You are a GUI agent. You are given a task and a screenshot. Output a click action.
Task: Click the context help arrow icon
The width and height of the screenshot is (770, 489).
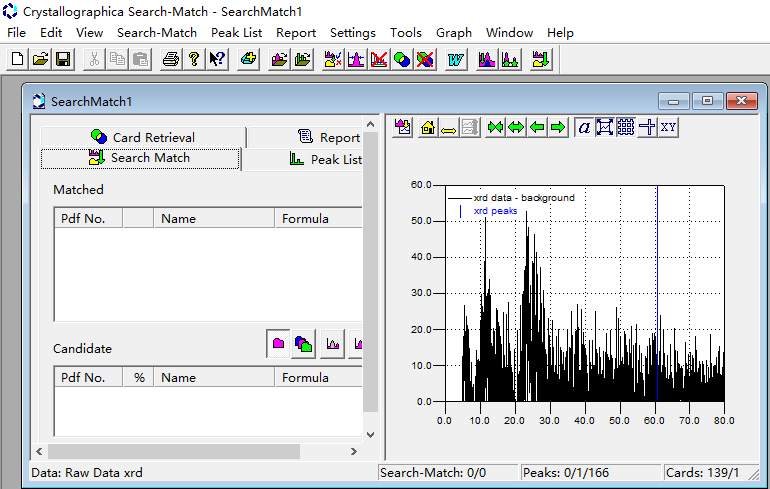(217, 60)
